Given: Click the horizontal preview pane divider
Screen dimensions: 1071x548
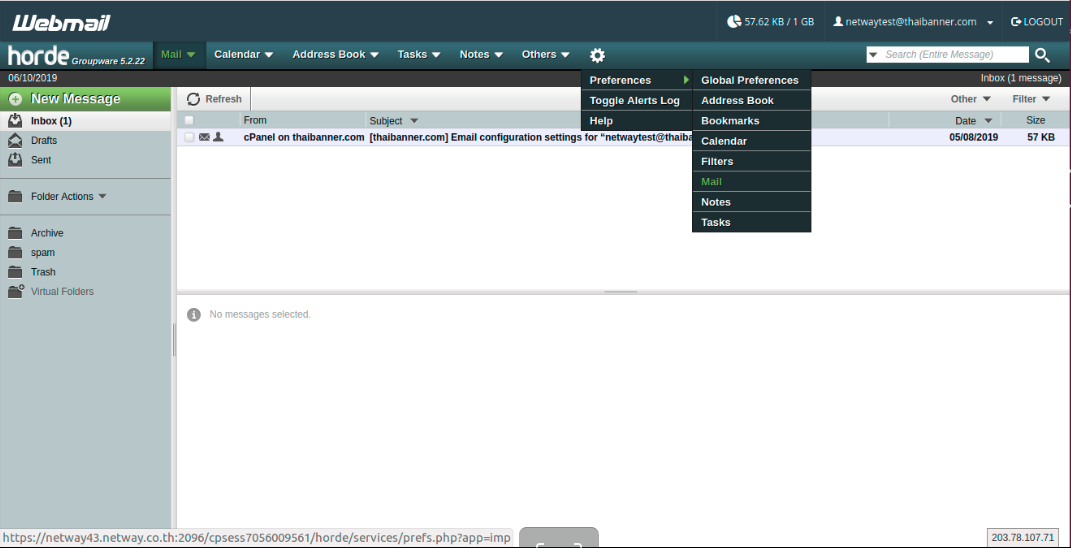Looking at the screenshot, I should [621, 292].
